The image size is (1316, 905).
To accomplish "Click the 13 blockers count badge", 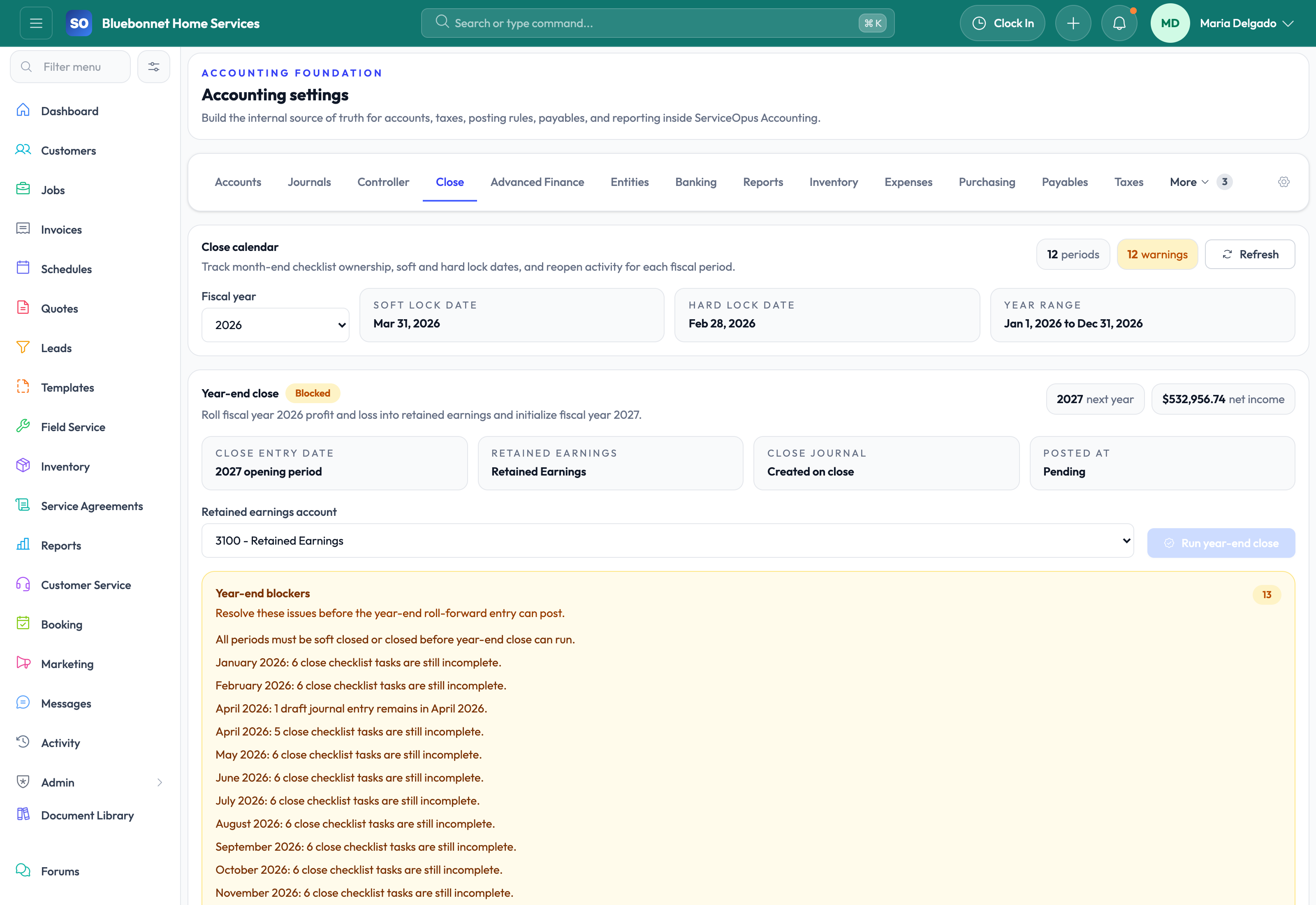I will coord(1267,594).
